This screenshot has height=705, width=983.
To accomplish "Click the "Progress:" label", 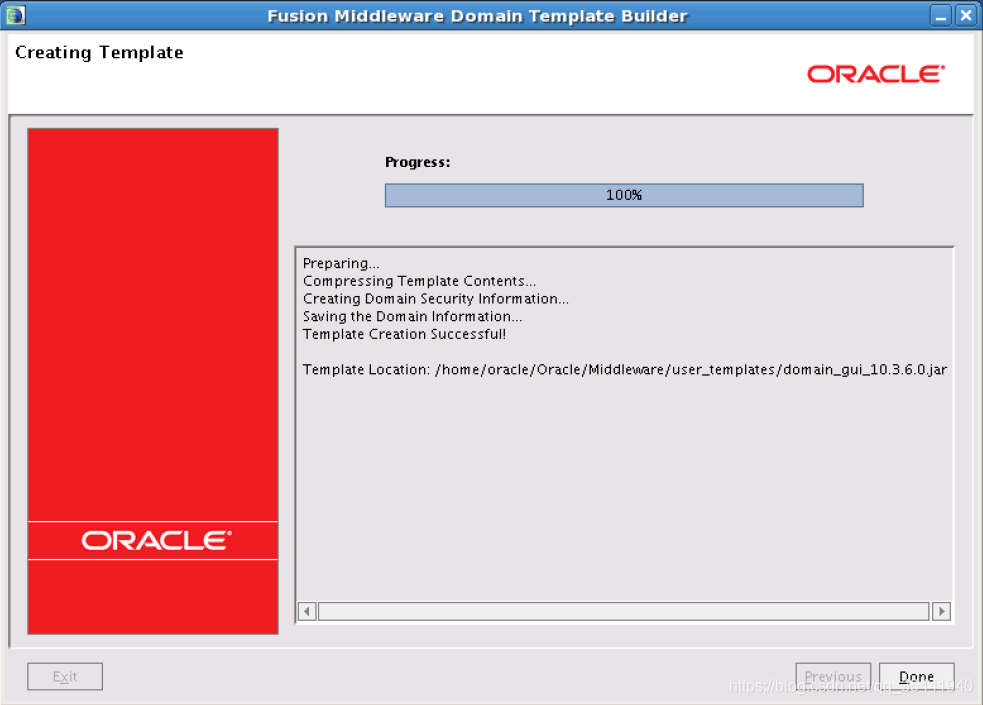I will [418, 162].
